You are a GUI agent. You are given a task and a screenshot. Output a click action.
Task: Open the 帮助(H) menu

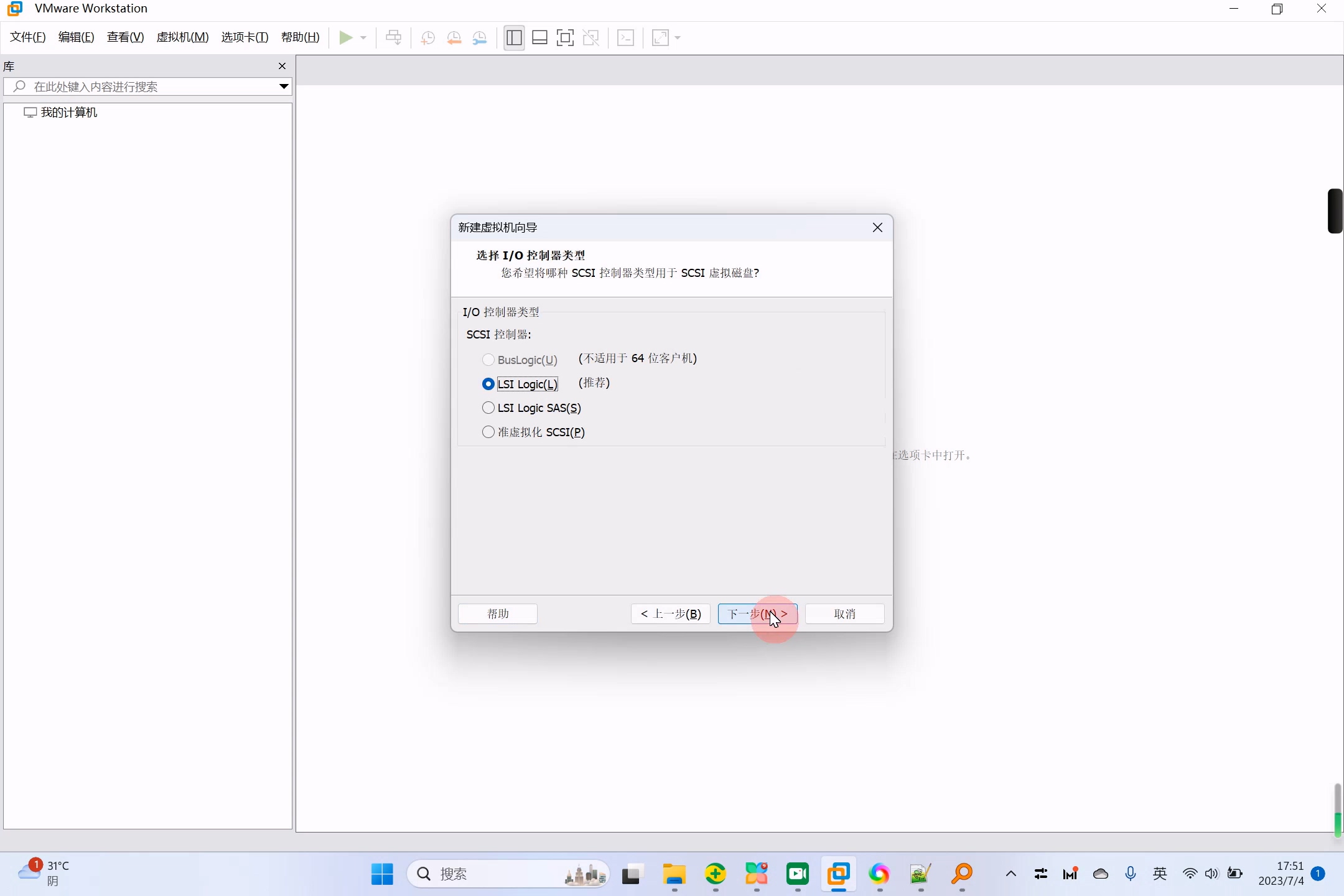pos(301,37)
